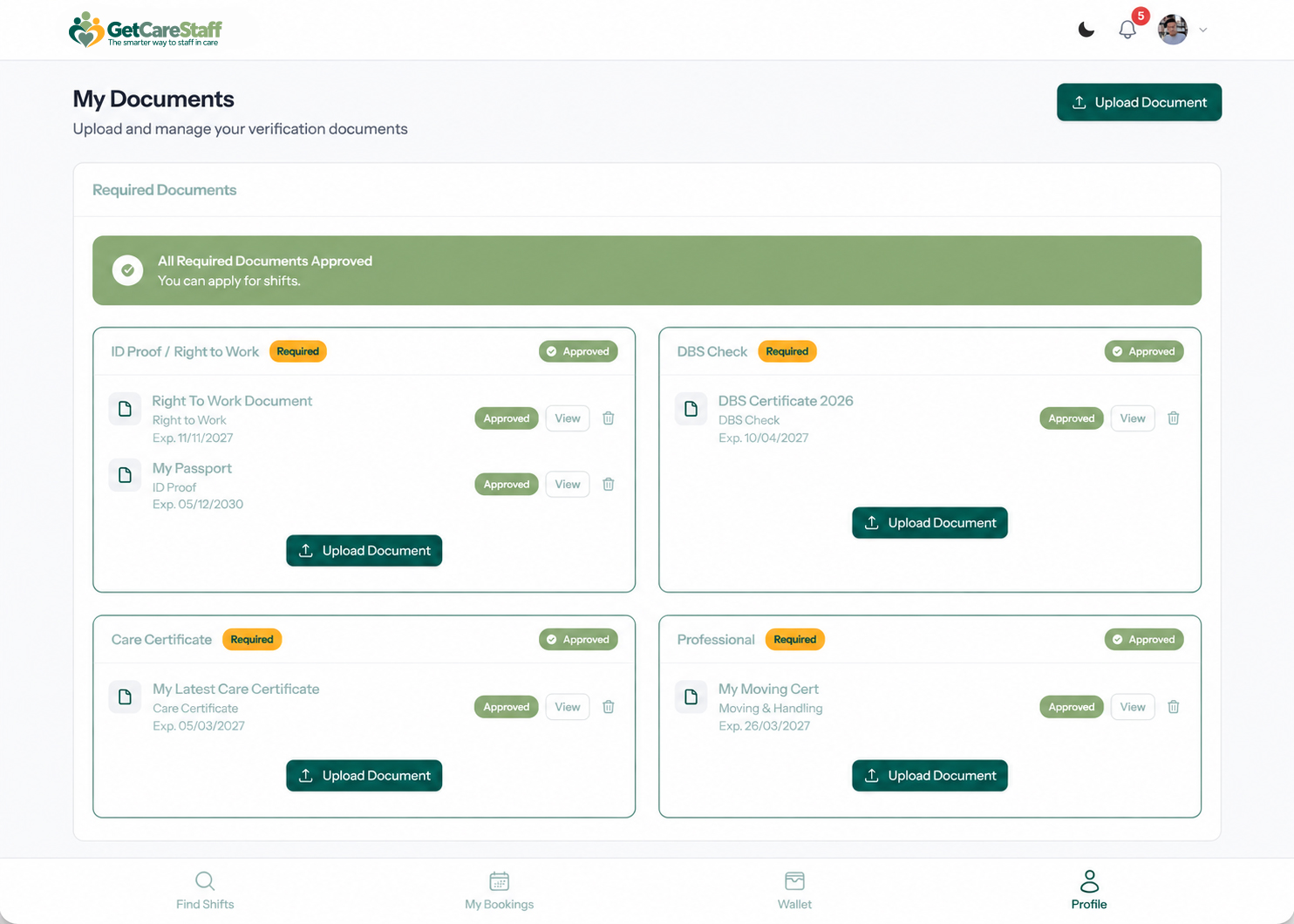Go to My Bookings tab
Screen dimensions: 1294x924
(x=499, y=891)
